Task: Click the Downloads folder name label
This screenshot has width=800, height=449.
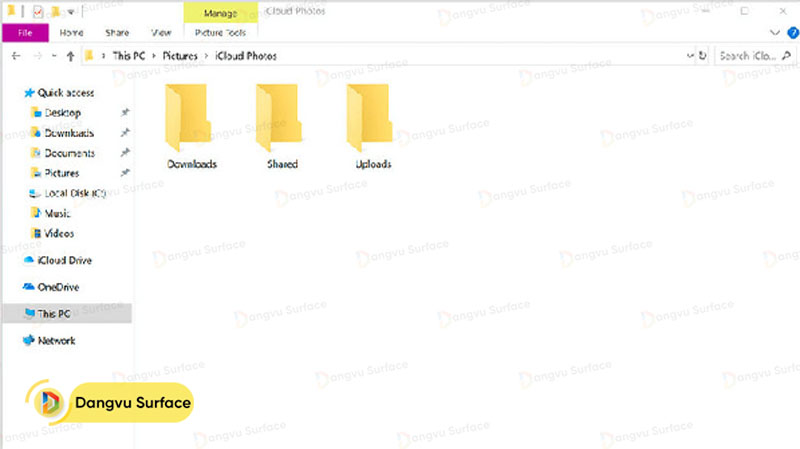Action: click(192, 164)
